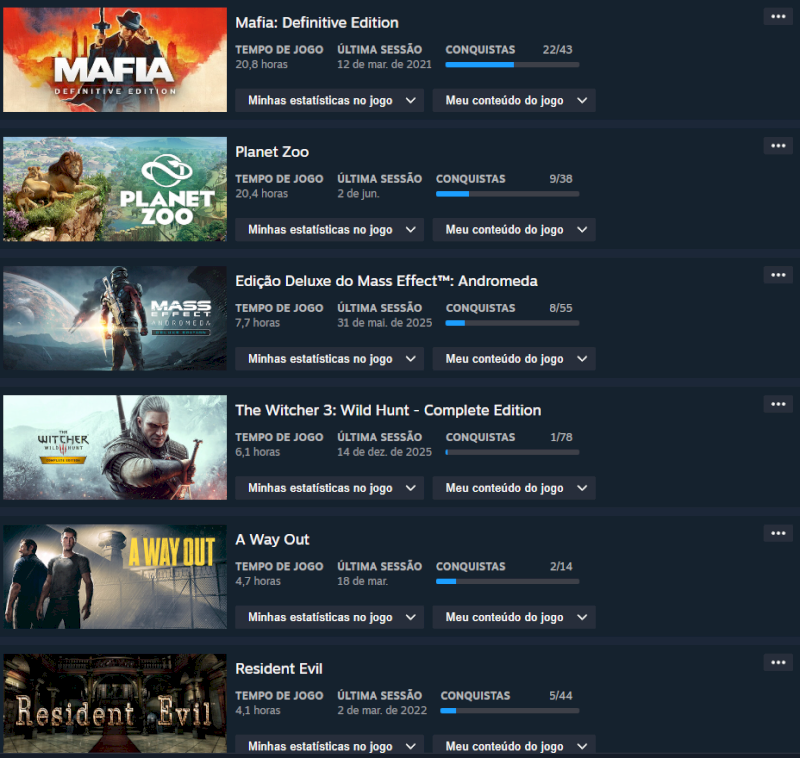Click the 8/55 achievements count for Mass Effect
800x758 pixels.
561,308
